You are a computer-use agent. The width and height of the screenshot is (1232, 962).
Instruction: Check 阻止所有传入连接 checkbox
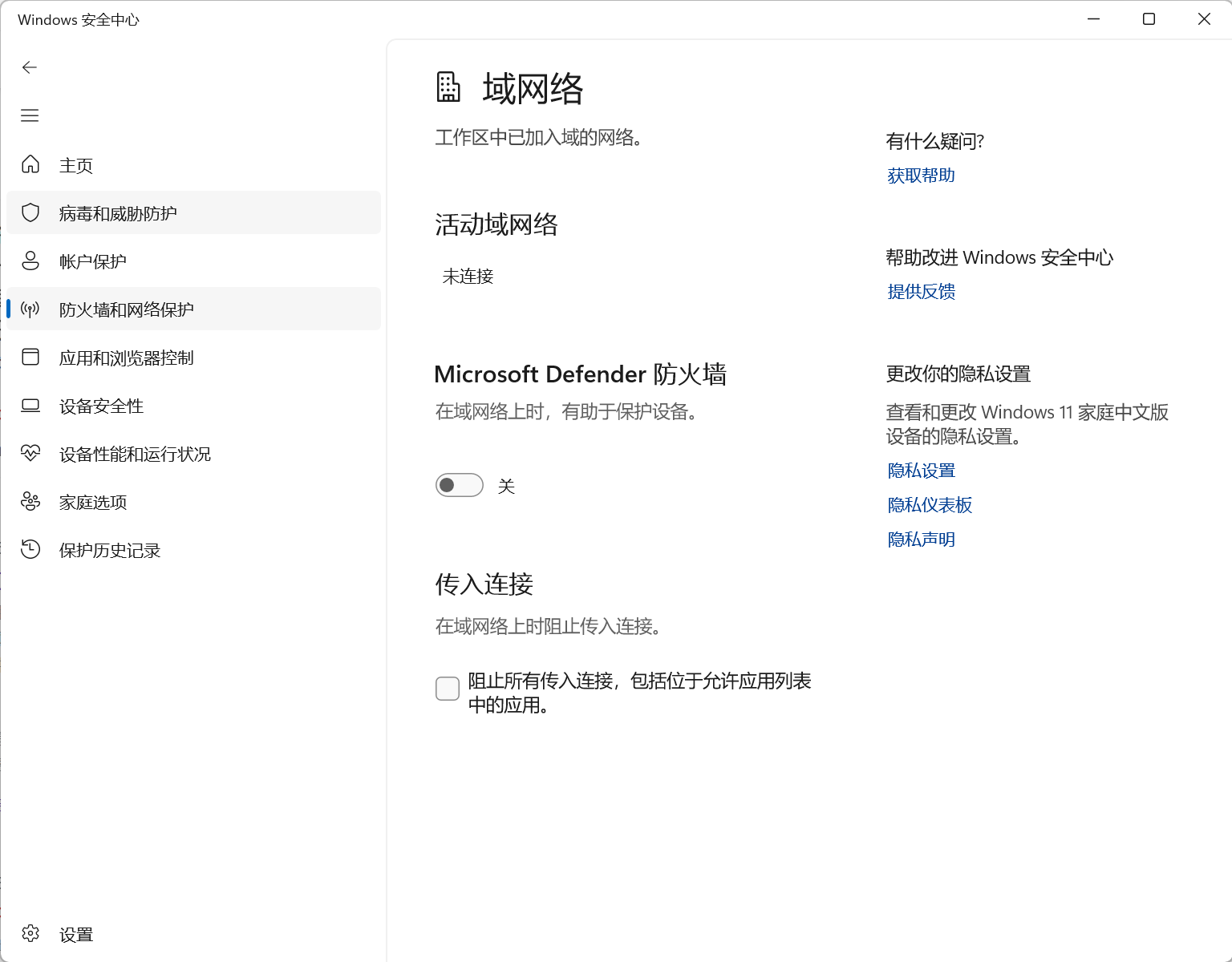[448, 688]
